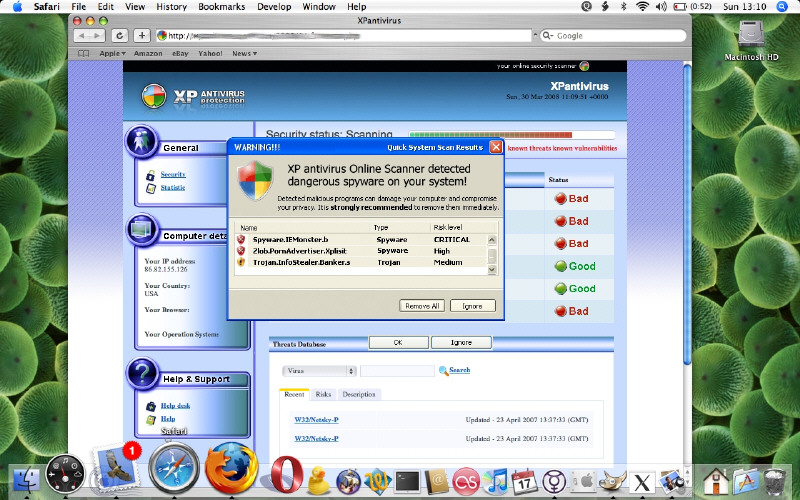Switch to the Recent tab
800x500 pixels.
[294, 394]
